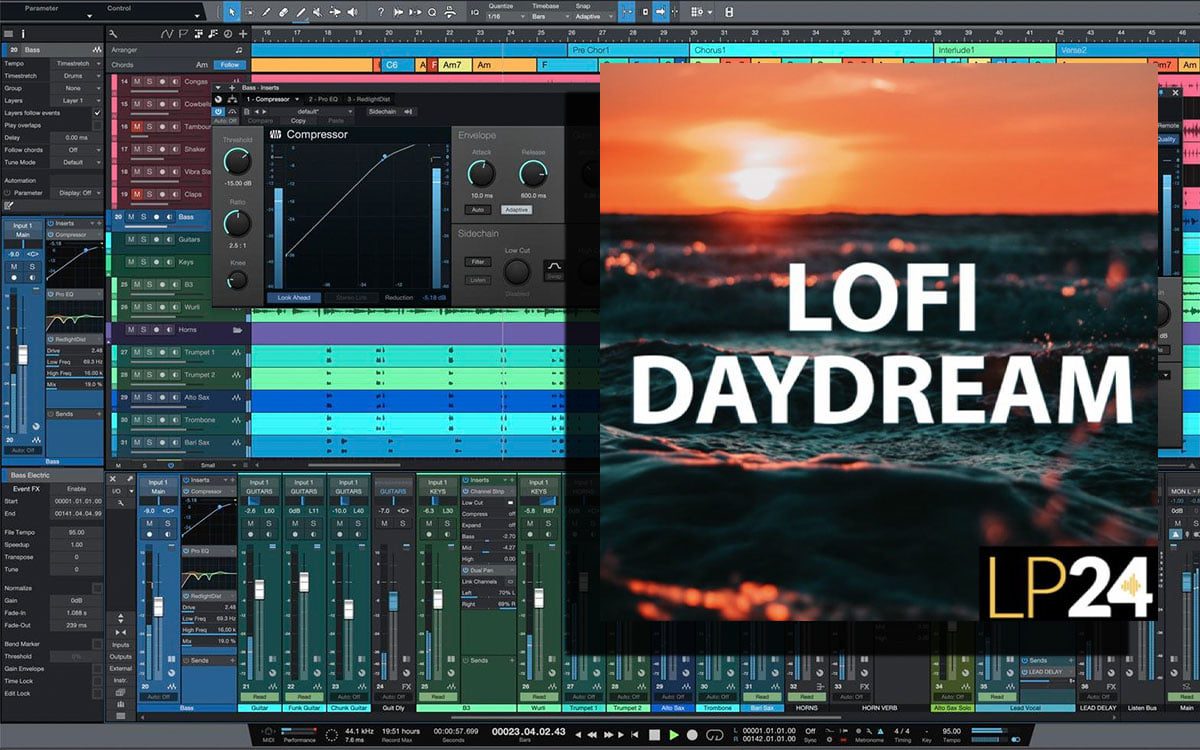1200x750 pixels.
Task: Click the record button in transport
Action: 692,735
